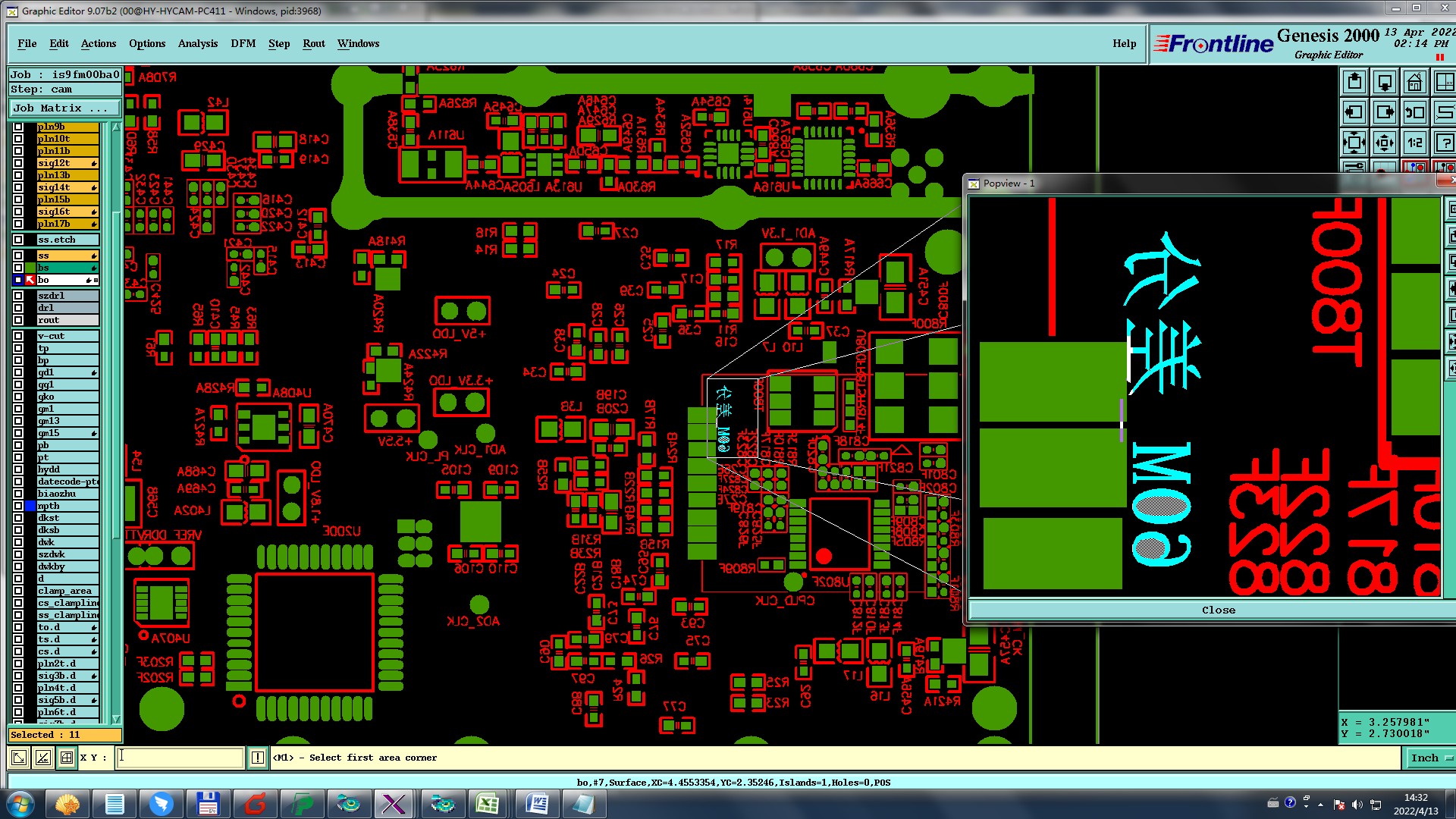The image size is (1456, 819).
Task: Click the pan right view icon
Action: tap(1385, 112)
